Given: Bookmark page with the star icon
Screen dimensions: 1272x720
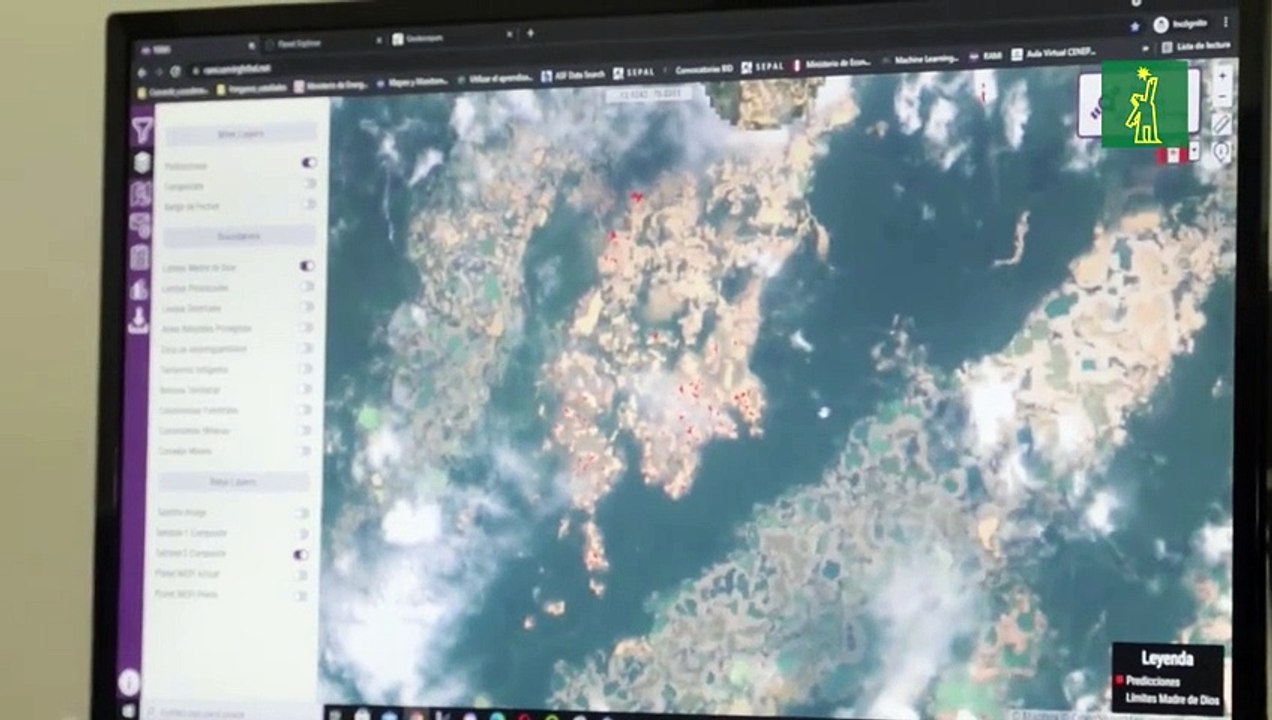Looking at the screenshot, I should [1135, 27].
